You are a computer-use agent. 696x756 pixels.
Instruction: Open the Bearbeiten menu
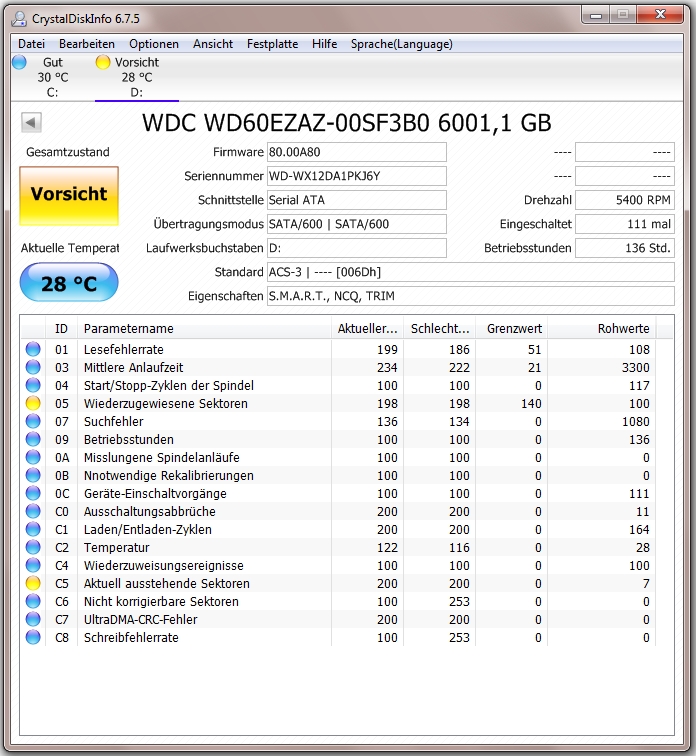87,44
